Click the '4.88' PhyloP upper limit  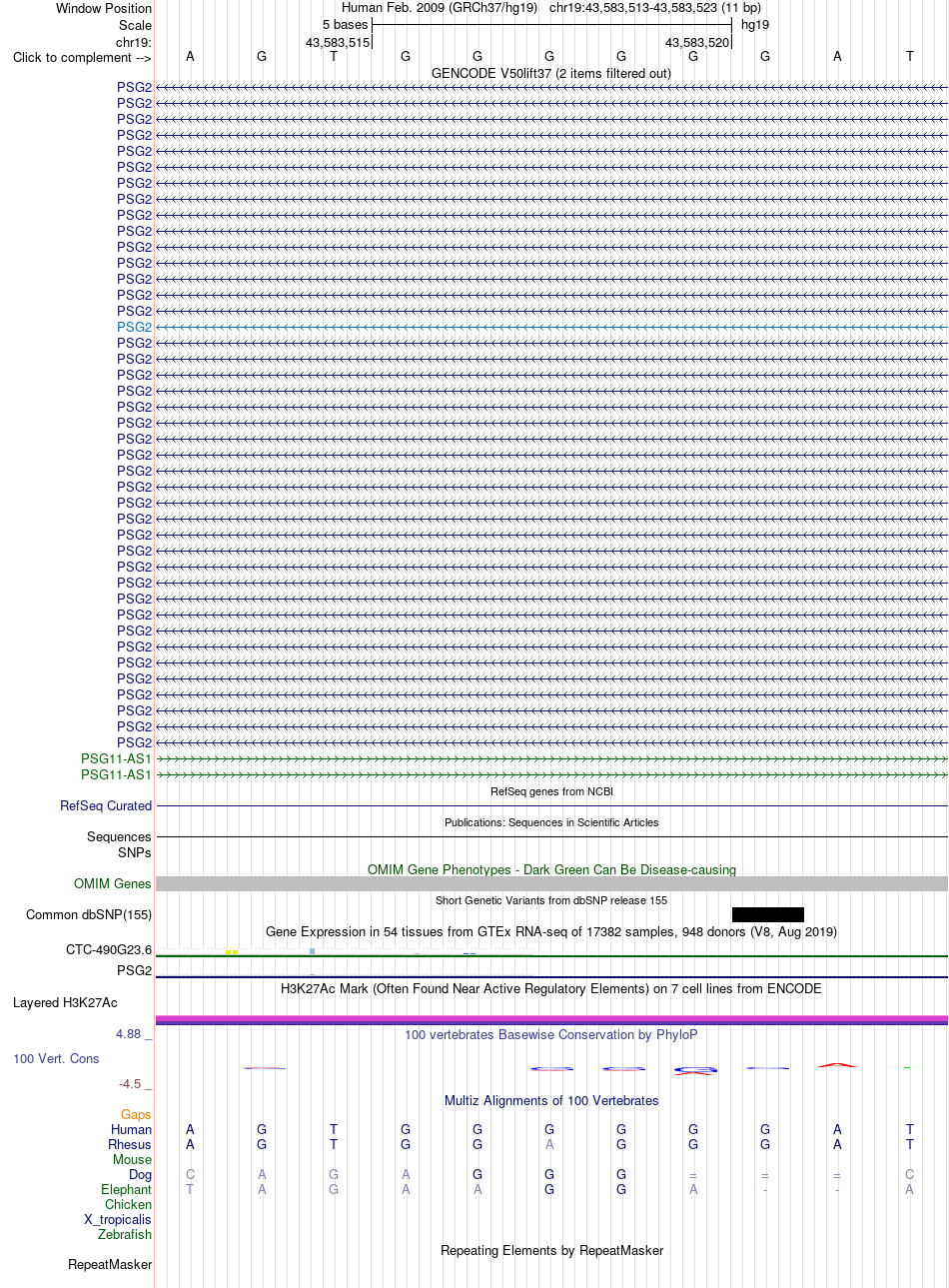point(128,1033)
